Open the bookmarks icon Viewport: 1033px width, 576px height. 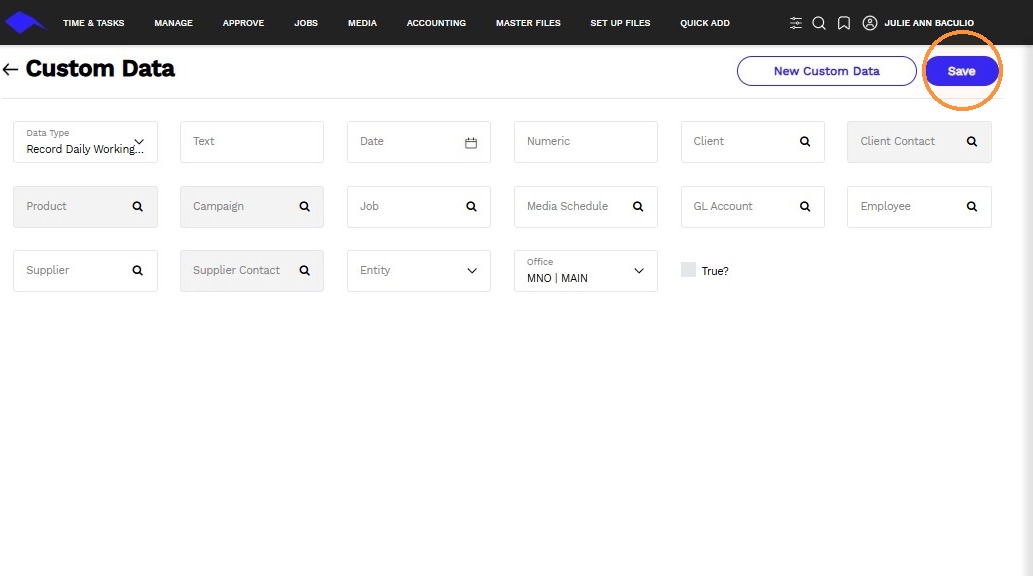pos(844,23)
